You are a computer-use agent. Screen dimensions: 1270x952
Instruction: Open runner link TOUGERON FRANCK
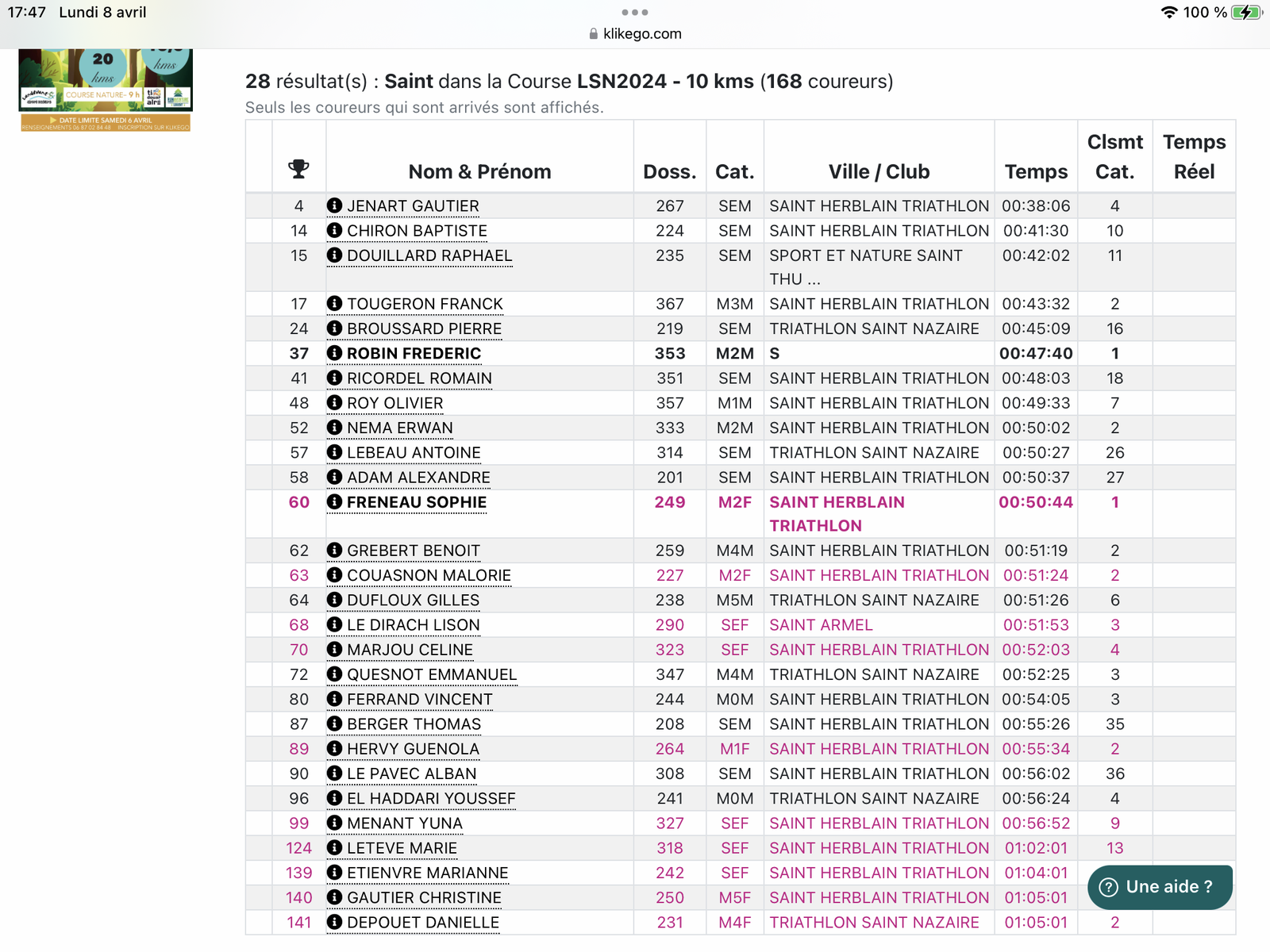pyautogui.click(x=425, y=304)
